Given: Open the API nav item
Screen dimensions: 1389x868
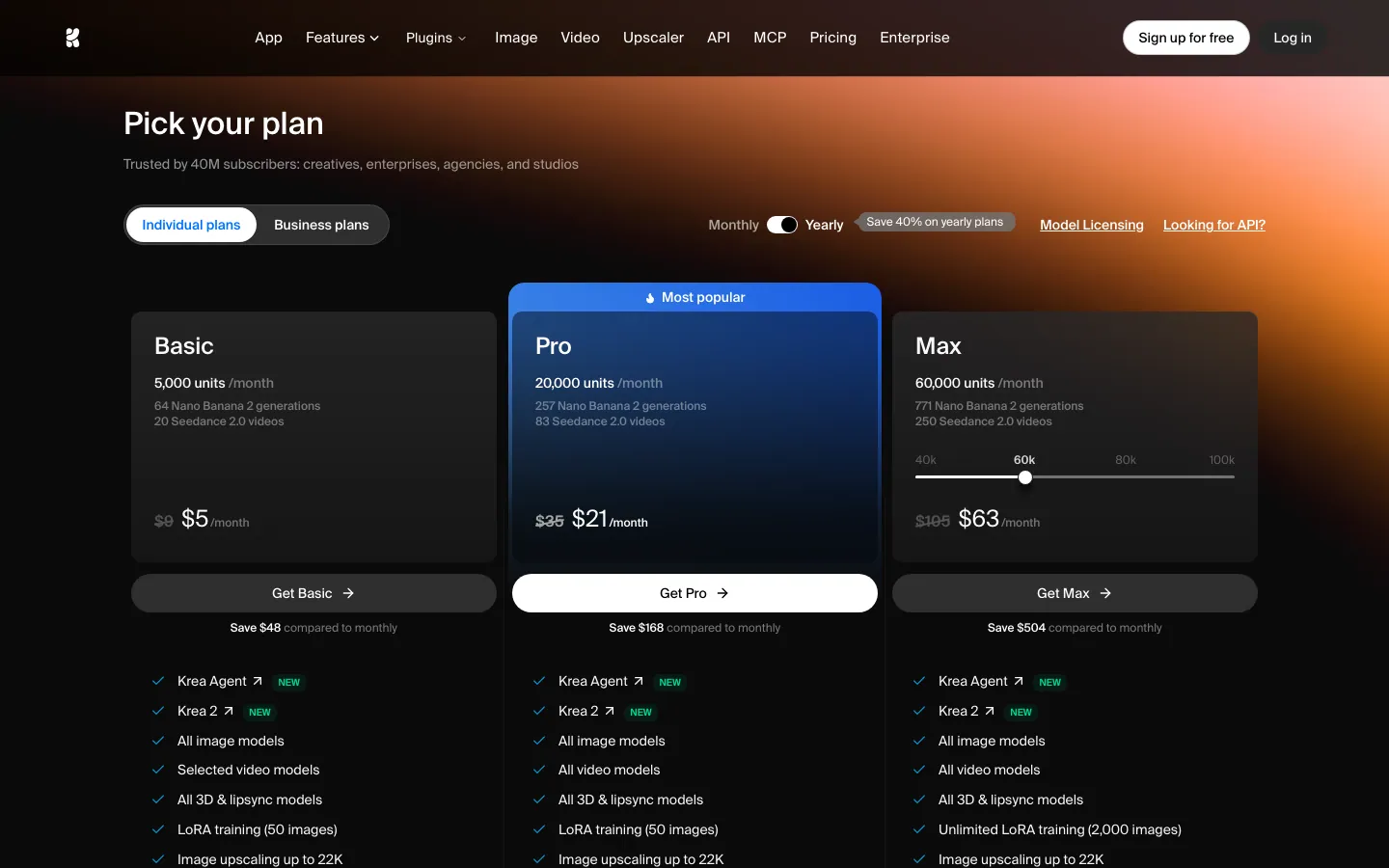Looking at the screenshot, I should [x=719, y=38].
